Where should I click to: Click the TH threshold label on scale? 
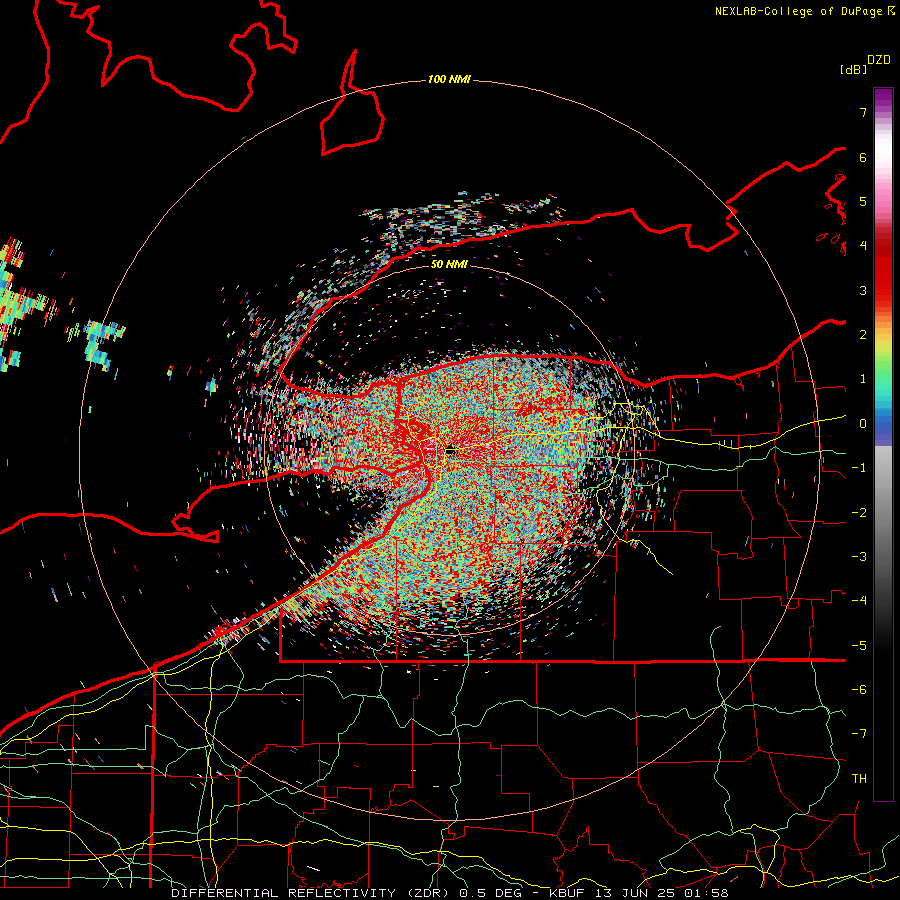(x=859, y=779)
